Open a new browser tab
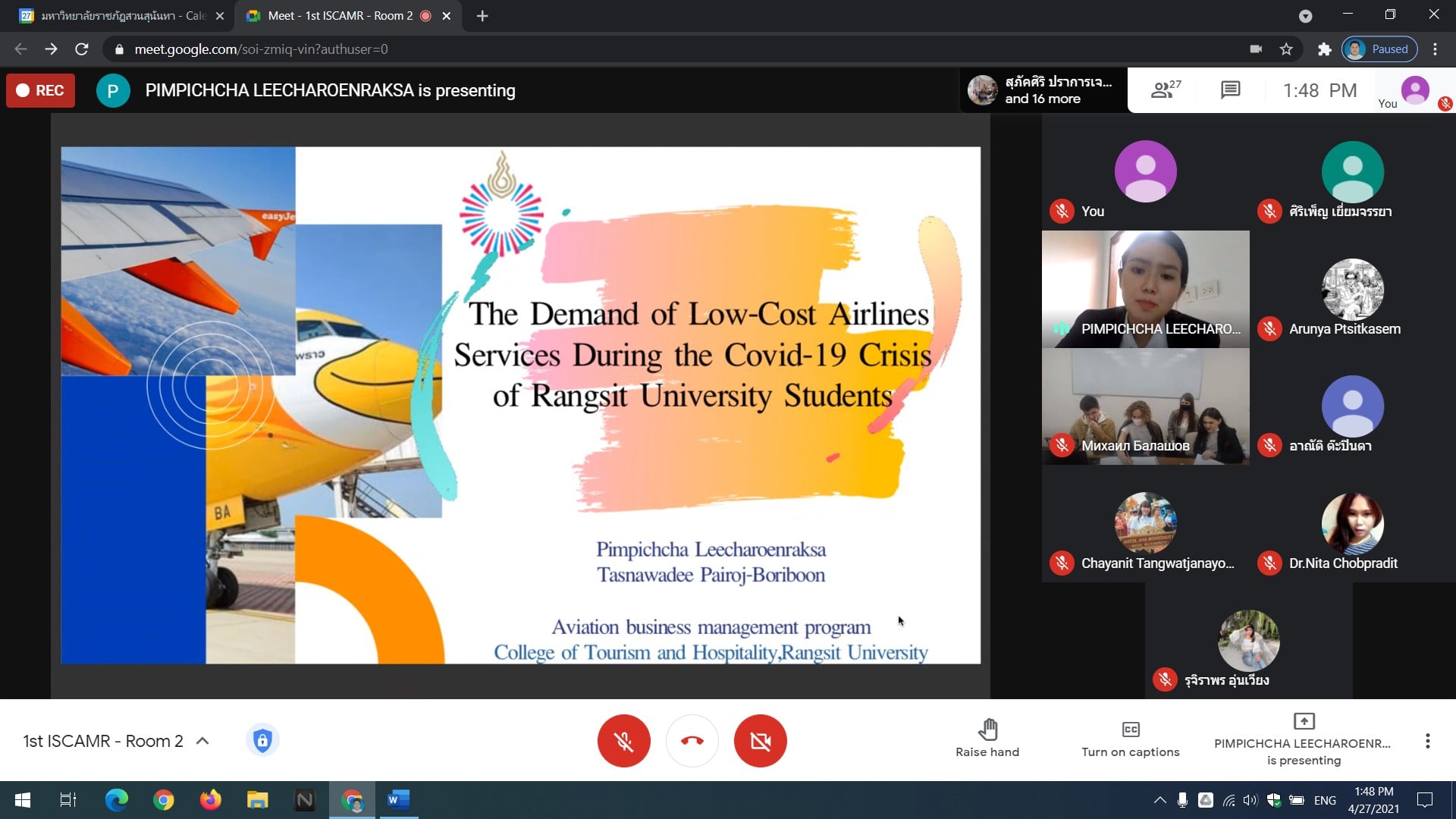The width and height of the screenshot is (1456, 819). tap(482, 16)
